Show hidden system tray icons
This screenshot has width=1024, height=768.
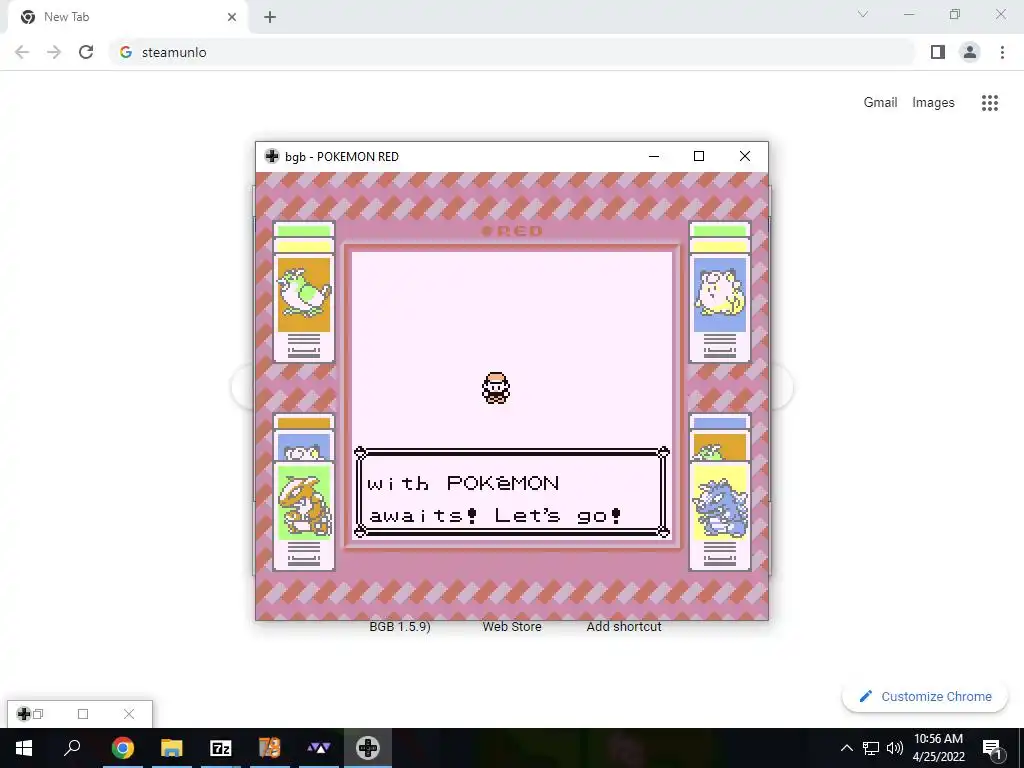point(846,748)
